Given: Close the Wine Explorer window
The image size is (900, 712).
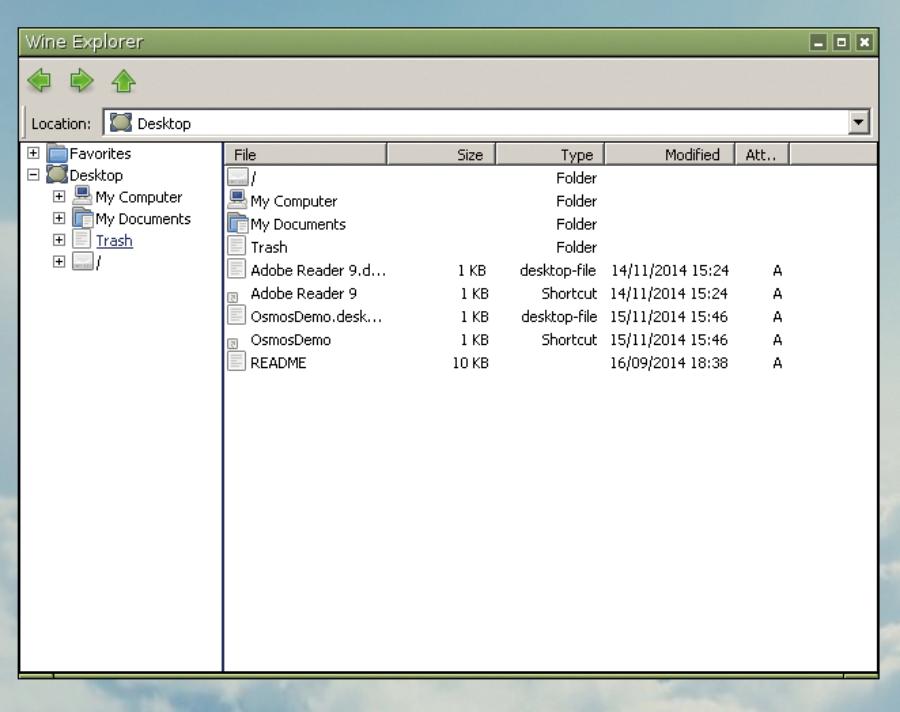Looking at the screenshot, I should coord(864,42).
